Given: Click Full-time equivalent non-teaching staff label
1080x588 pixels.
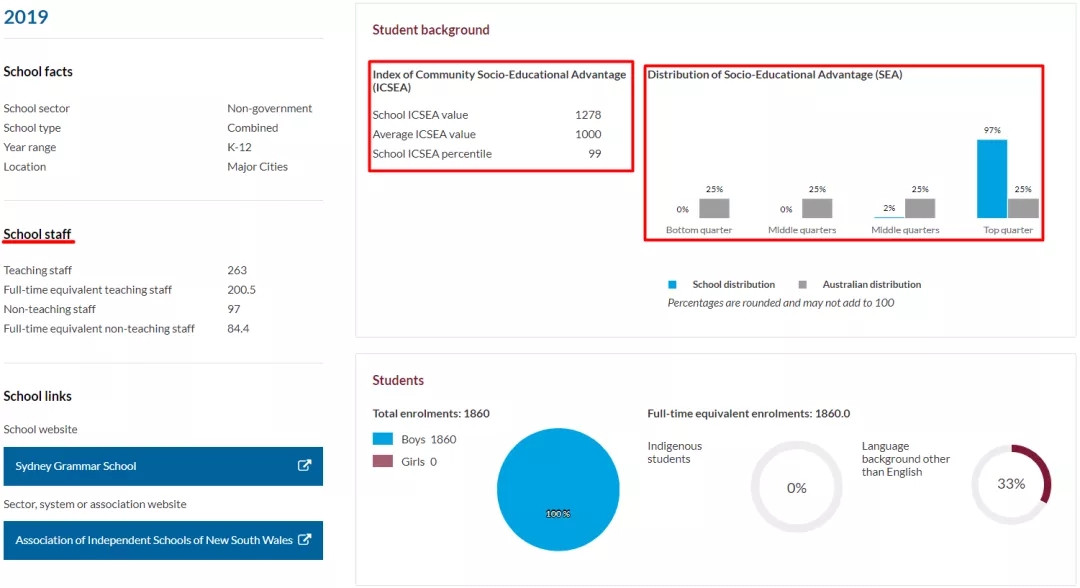Looking at the screenshot, I should 99,328.
